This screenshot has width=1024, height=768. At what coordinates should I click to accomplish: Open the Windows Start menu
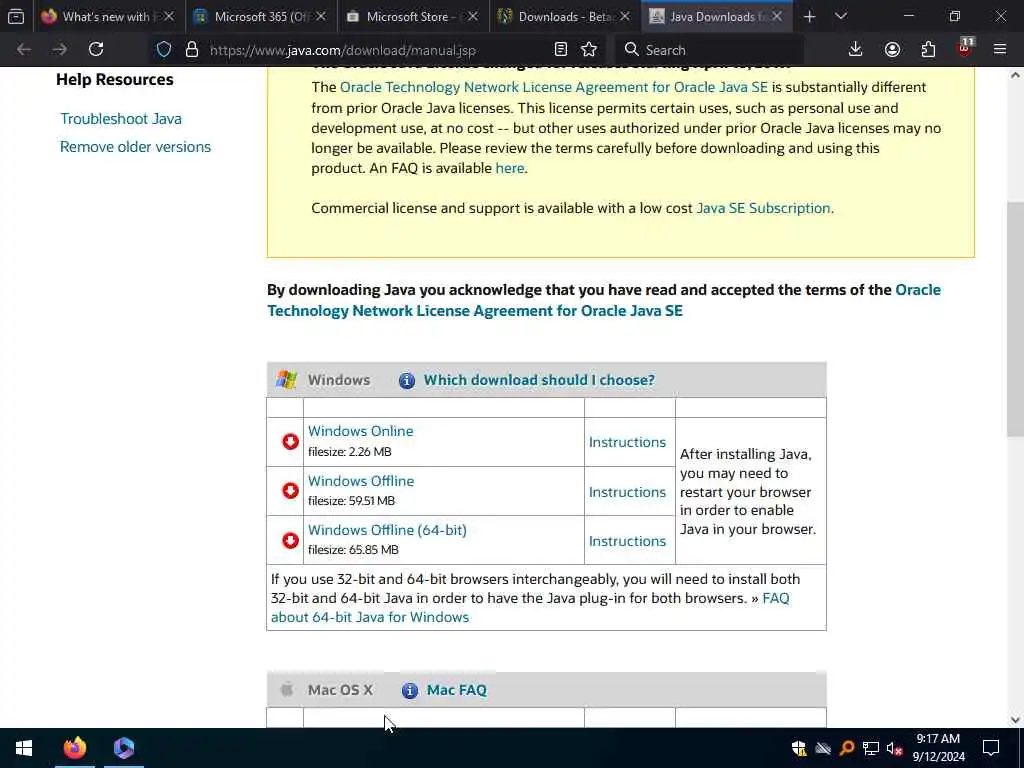[x=24, y=748]
